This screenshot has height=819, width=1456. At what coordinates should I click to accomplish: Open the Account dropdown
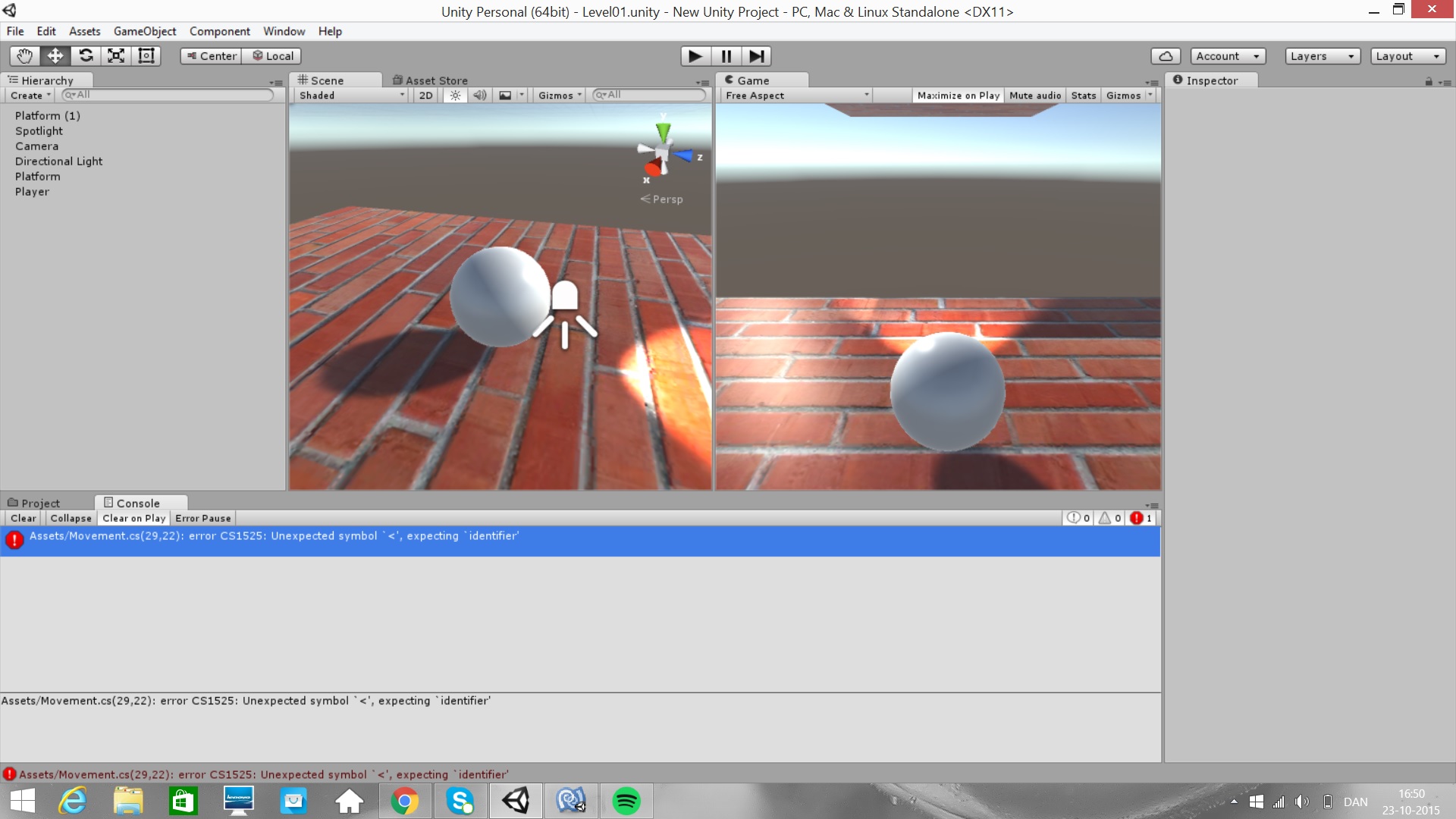1228,56
